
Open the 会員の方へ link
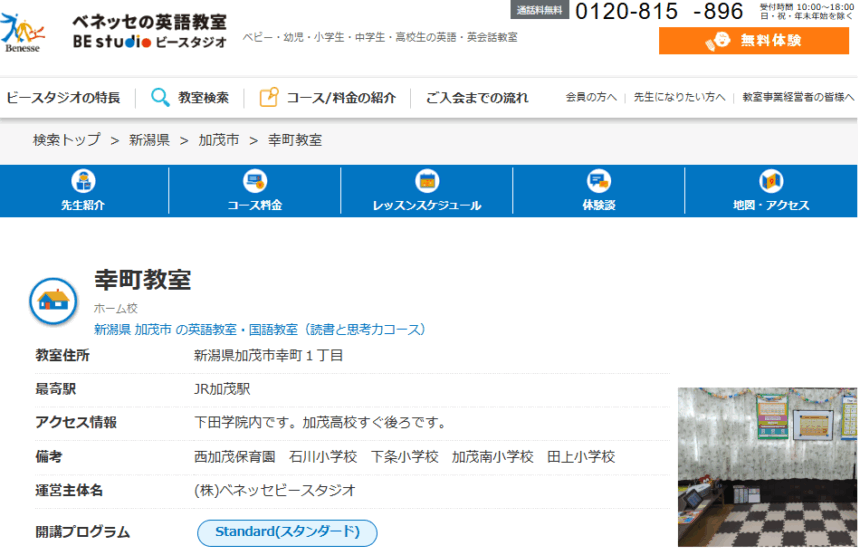[591, 98]
